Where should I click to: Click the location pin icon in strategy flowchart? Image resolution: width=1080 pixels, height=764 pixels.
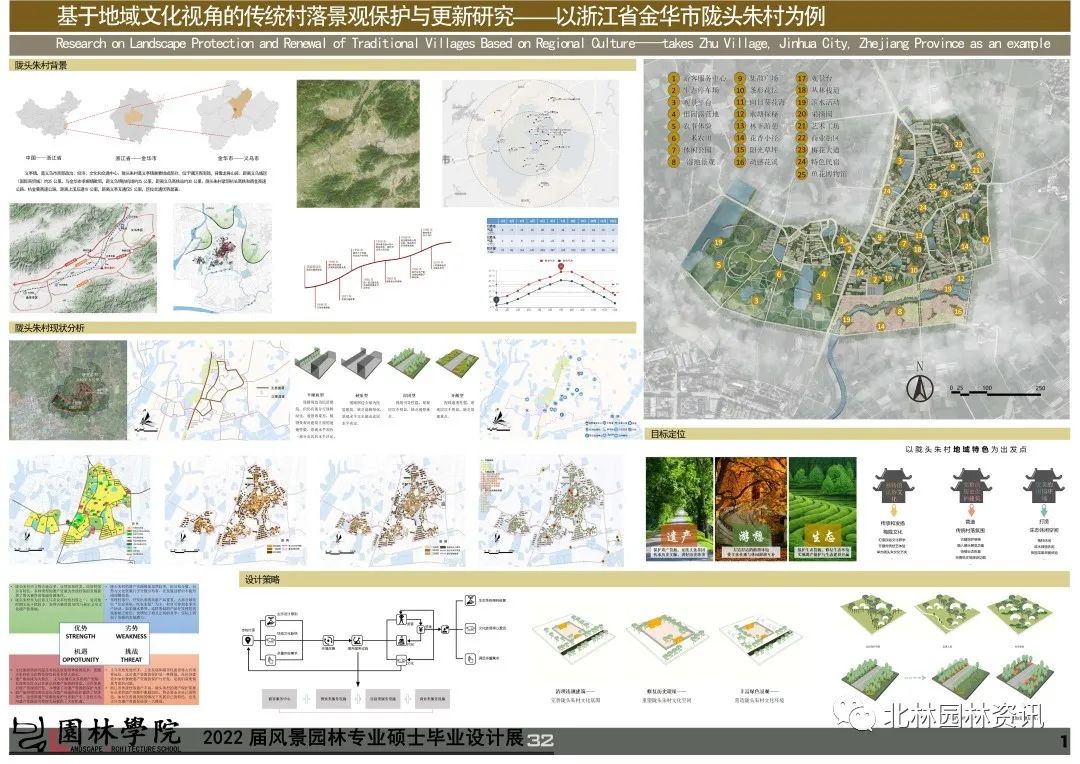tap(248, 641)
